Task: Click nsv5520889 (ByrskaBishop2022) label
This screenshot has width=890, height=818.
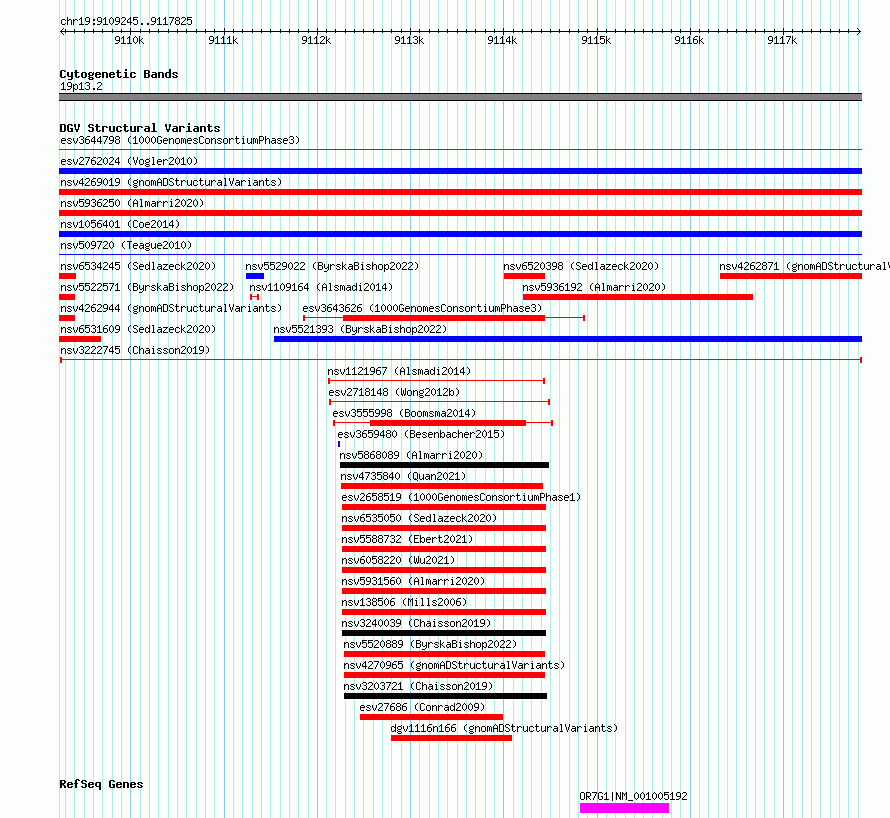Action: click(430, 644)
